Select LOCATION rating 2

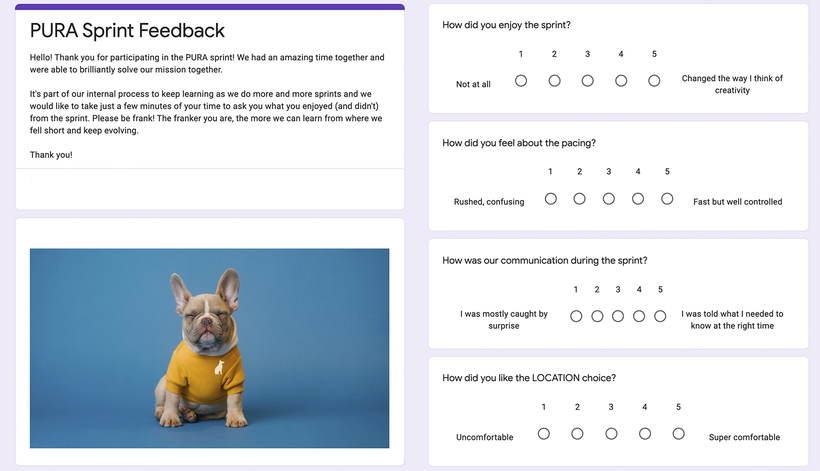coord(577,434)
